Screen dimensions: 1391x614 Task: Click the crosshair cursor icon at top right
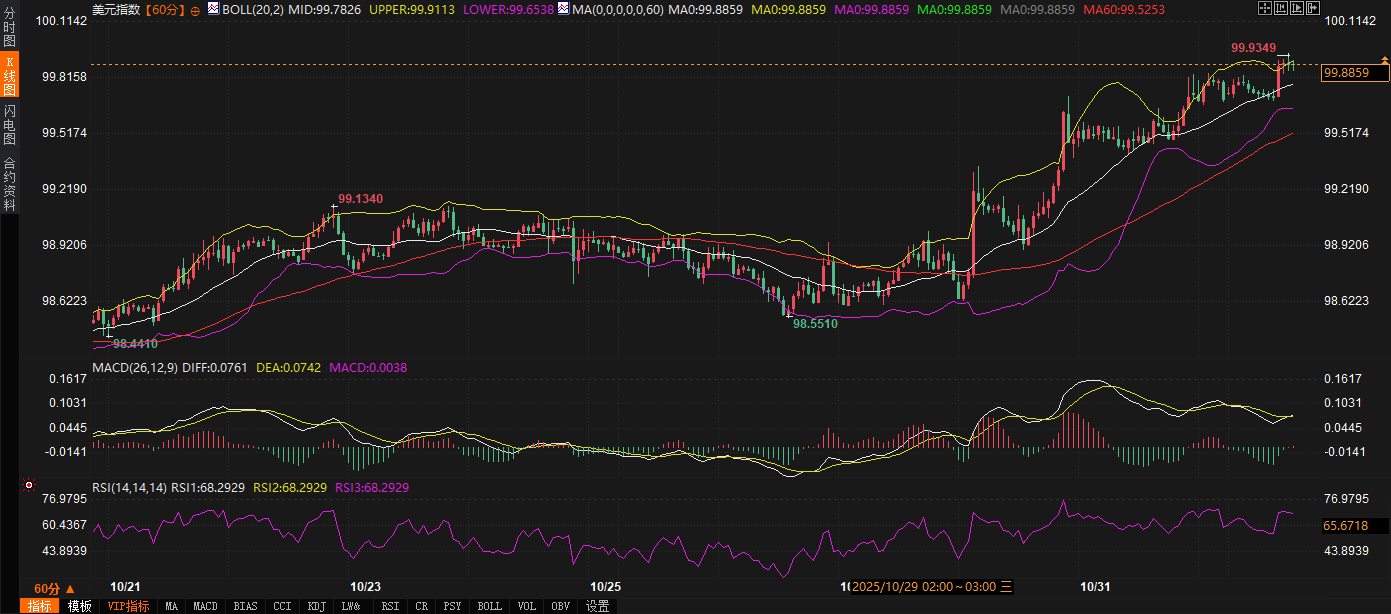pyautogui.click(x=1265, y=9)
